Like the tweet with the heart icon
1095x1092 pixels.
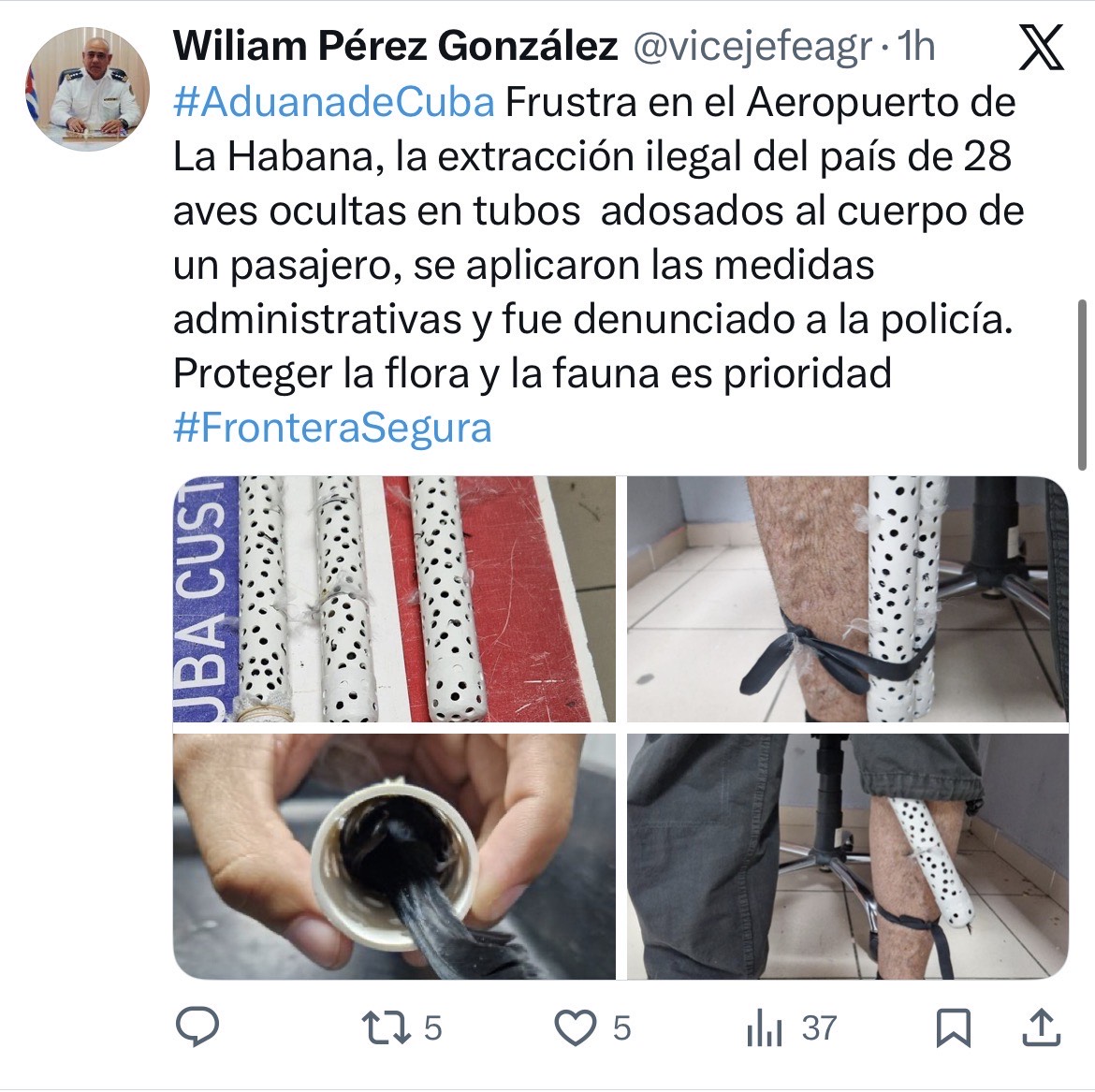pyautogui.click(x=575, y=1028)
